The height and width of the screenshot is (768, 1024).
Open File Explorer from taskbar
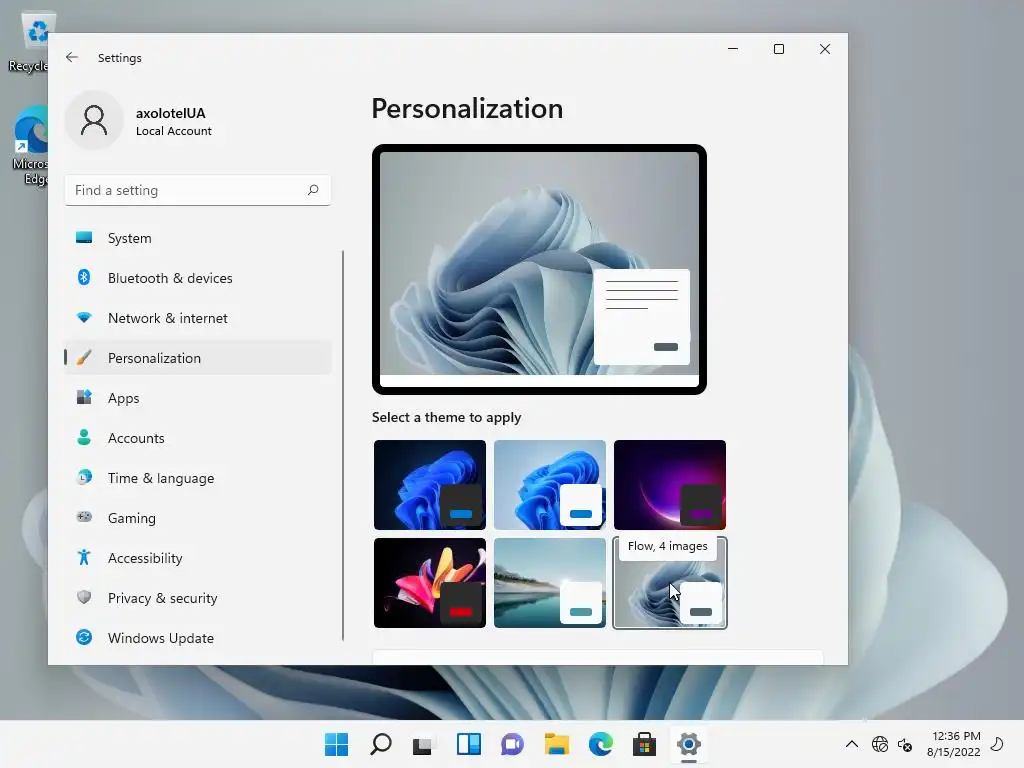click(x=556, y=744)
